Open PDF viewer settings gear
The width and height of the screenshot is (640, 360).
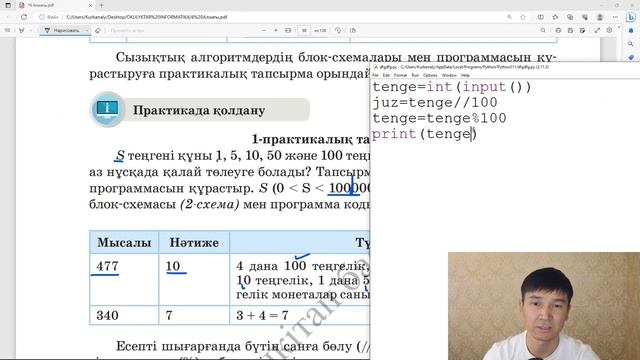609,31
